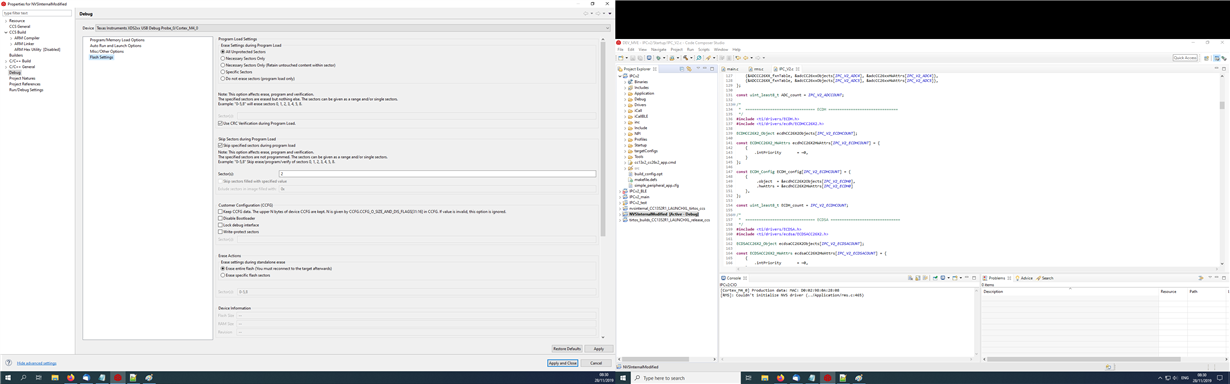
Task: Open Console tab in CCS bottom panel
Action: coord(733,278)
